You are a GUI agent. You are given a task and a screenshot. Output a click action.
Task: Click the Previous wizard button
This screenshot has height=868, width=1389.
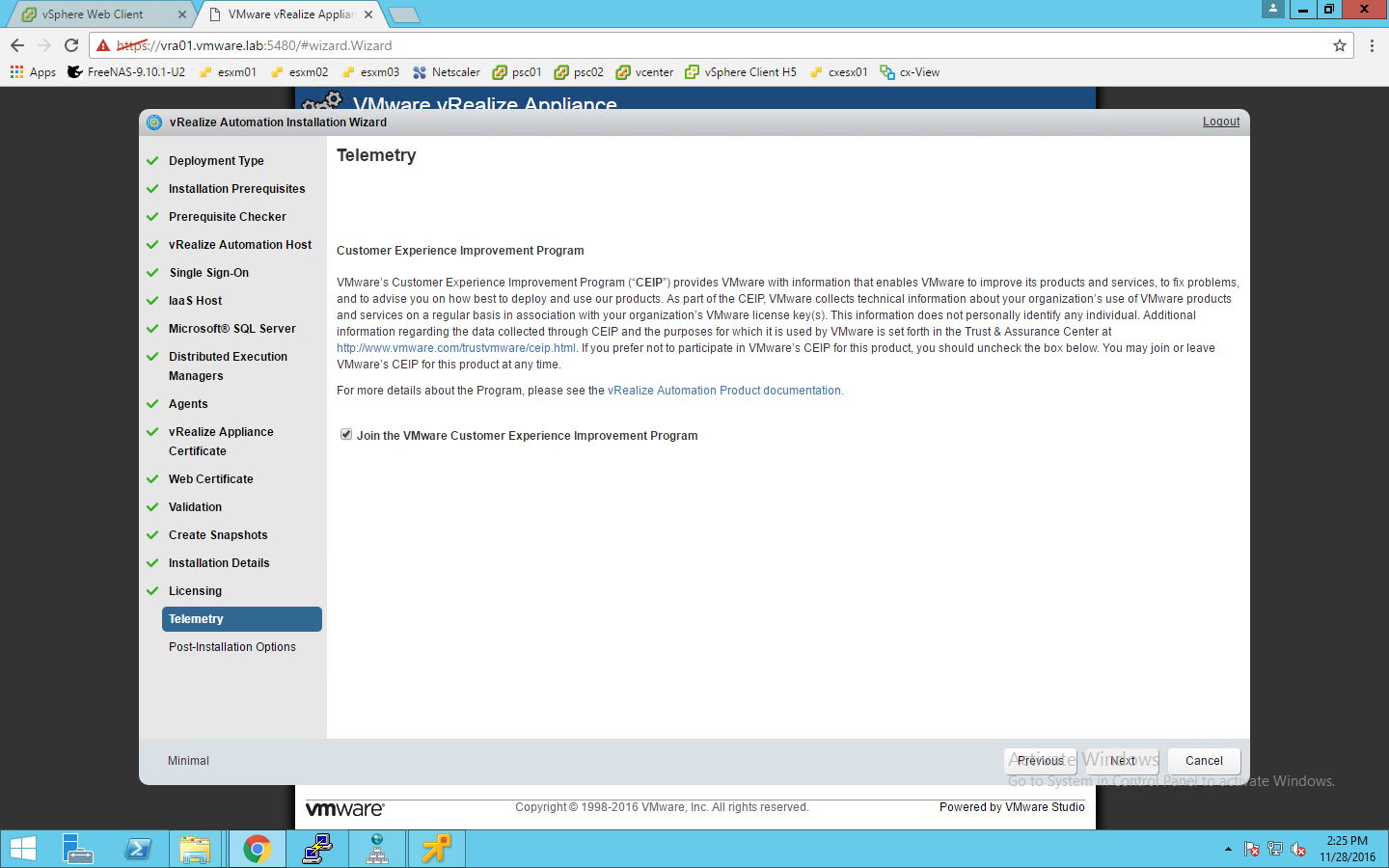click(x=1040, y=761)
